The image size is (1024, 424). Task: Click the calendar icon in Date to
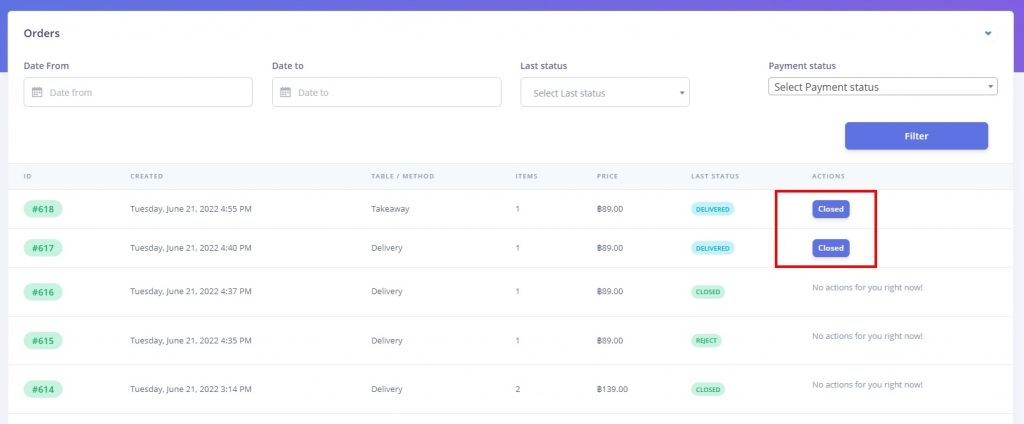[x=285, y=92]
